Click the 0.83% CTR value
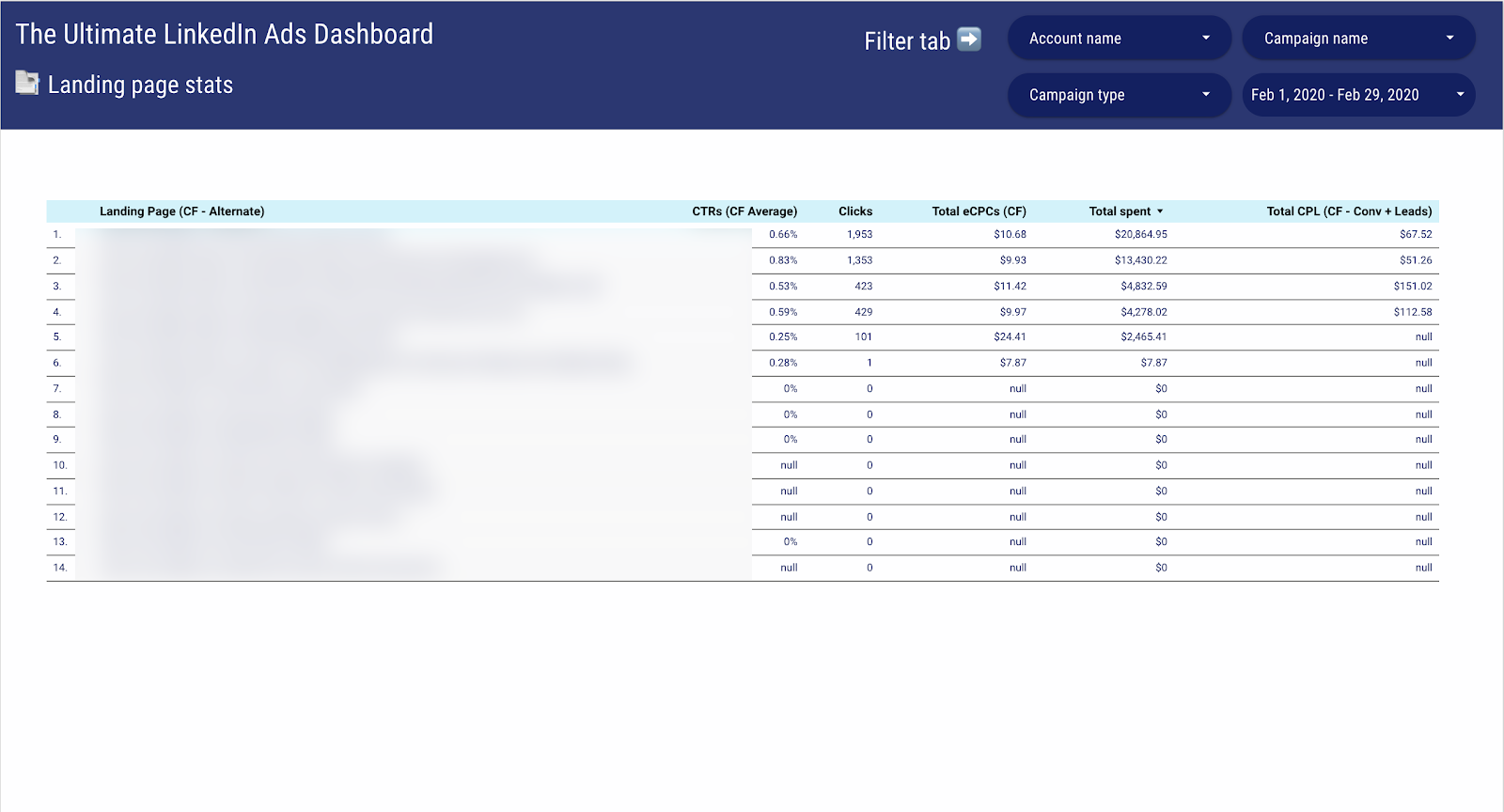This screenshot has height=812, width=1504. pos(782,260)
